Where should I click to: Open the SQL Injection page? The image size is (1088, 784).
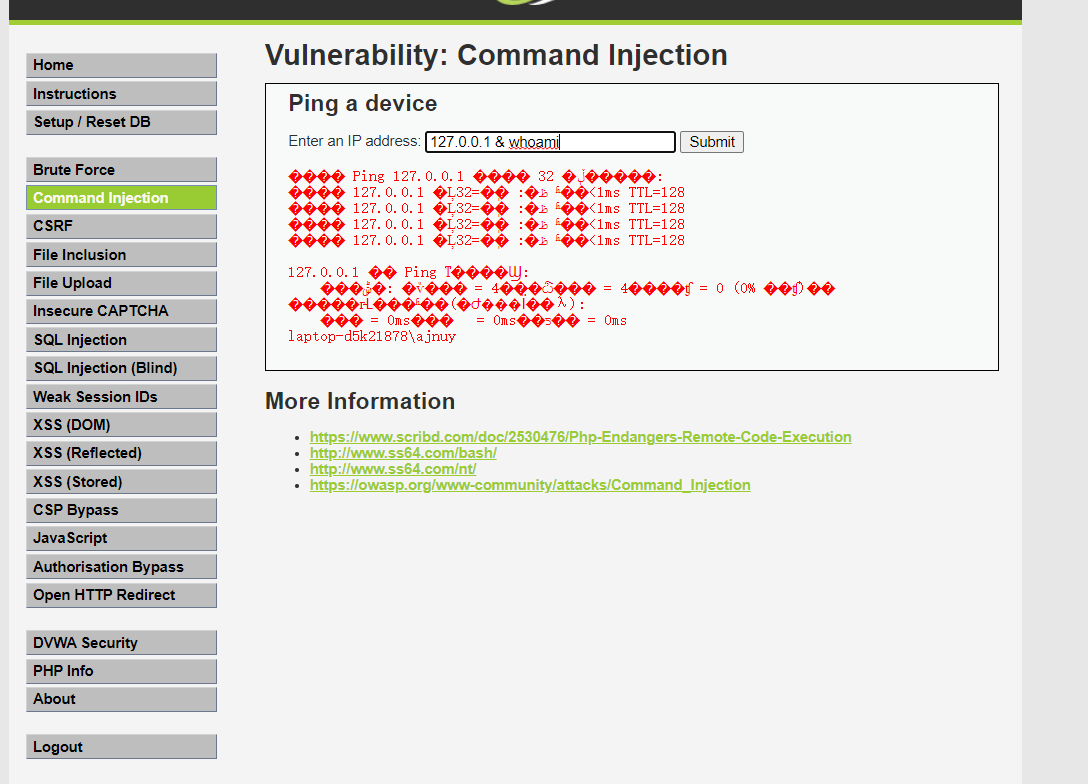point(121,340)
